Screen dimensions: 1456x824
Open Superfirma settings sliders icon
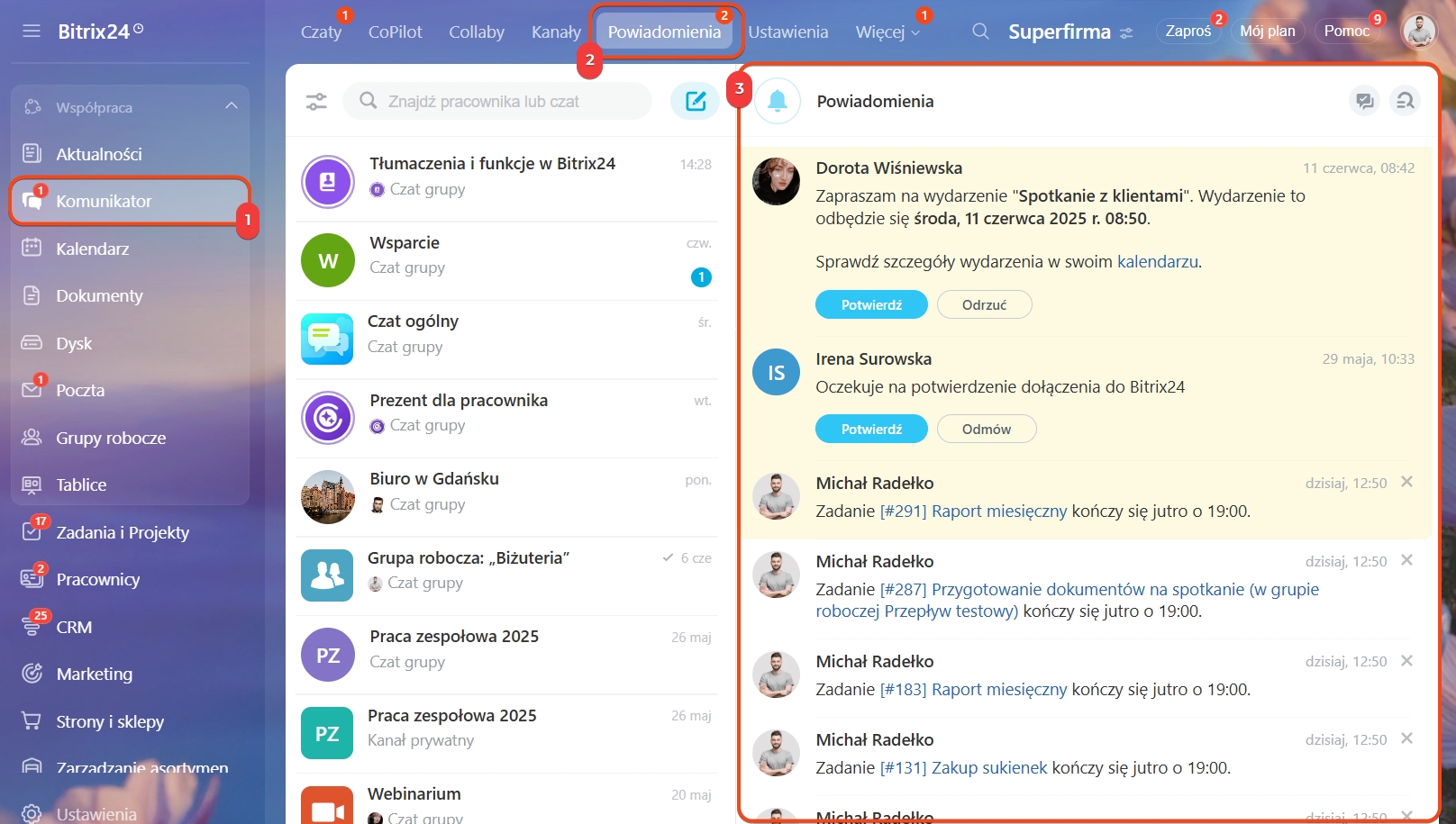point(1126,33)
